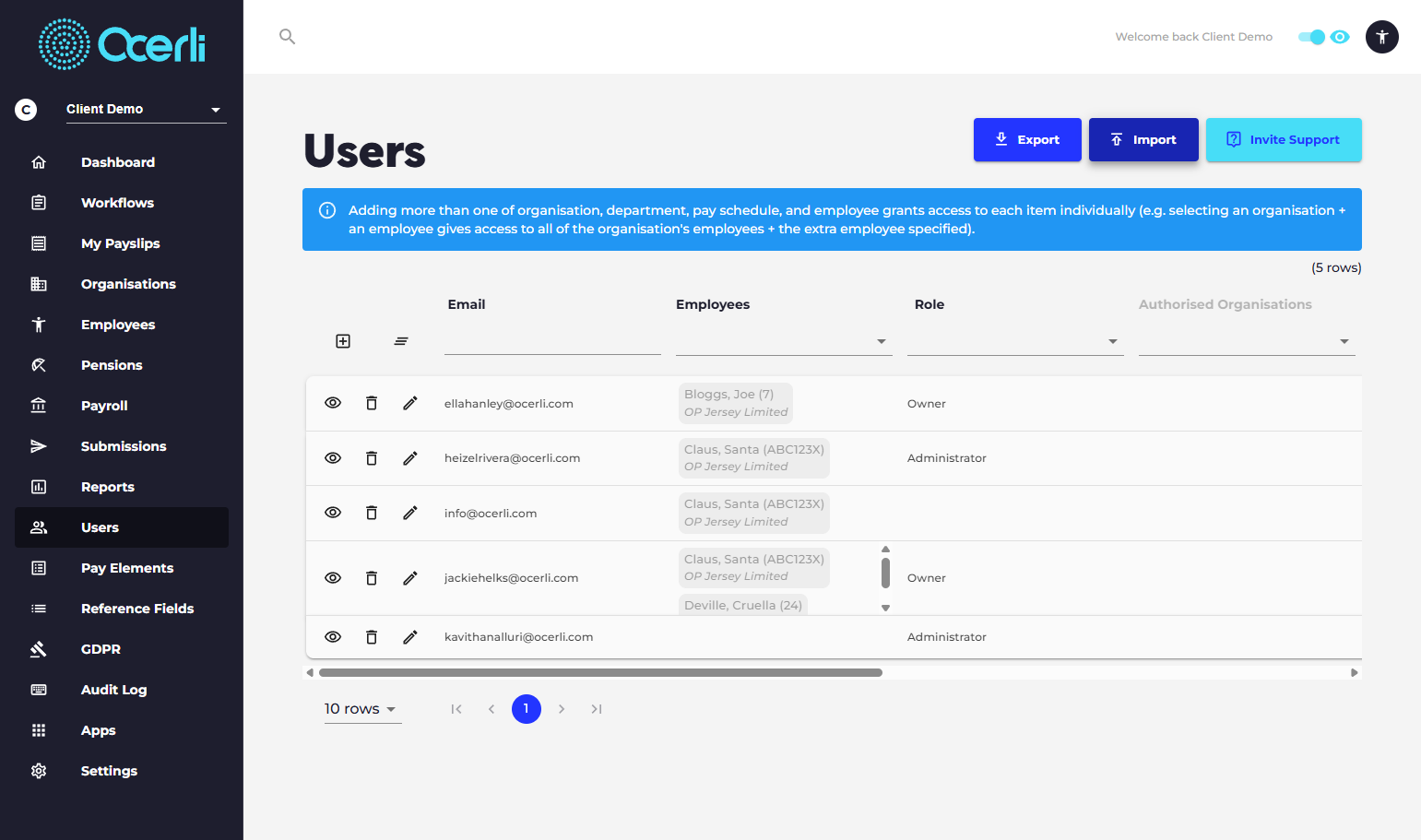1421x840 pixels.
Task: View user info@ocerli.com via eye icon
Action: (333, 513)
